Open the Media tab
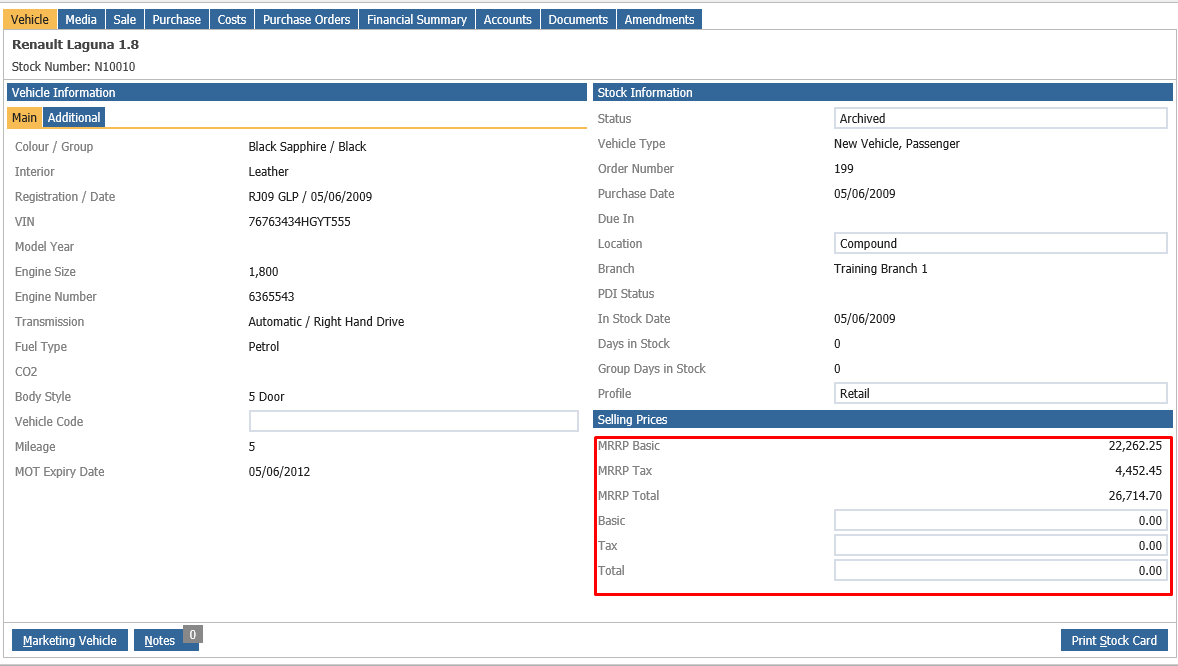 coord(81,20)
